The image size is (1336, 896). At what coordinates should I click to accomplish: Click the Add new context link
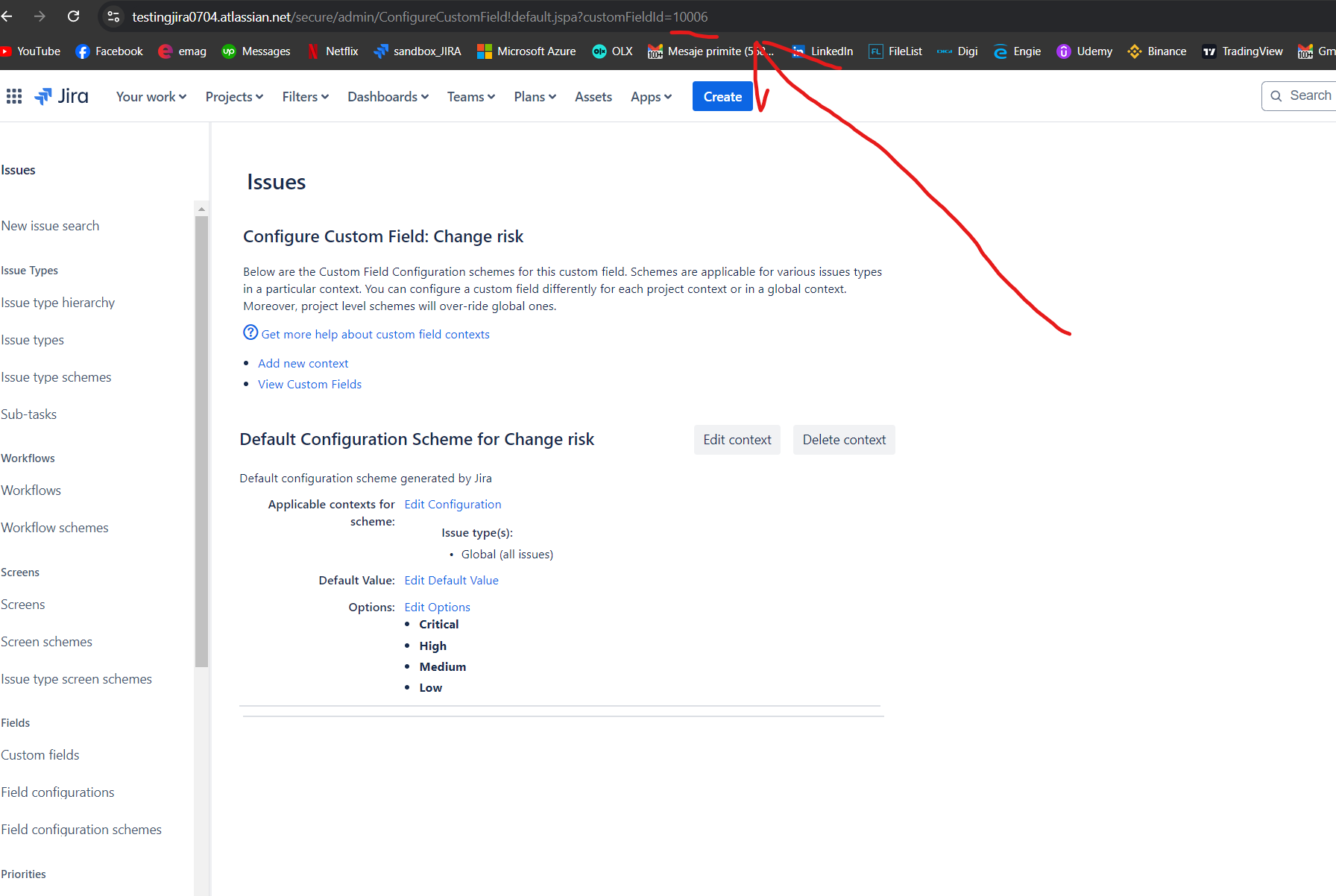(303, 364)
